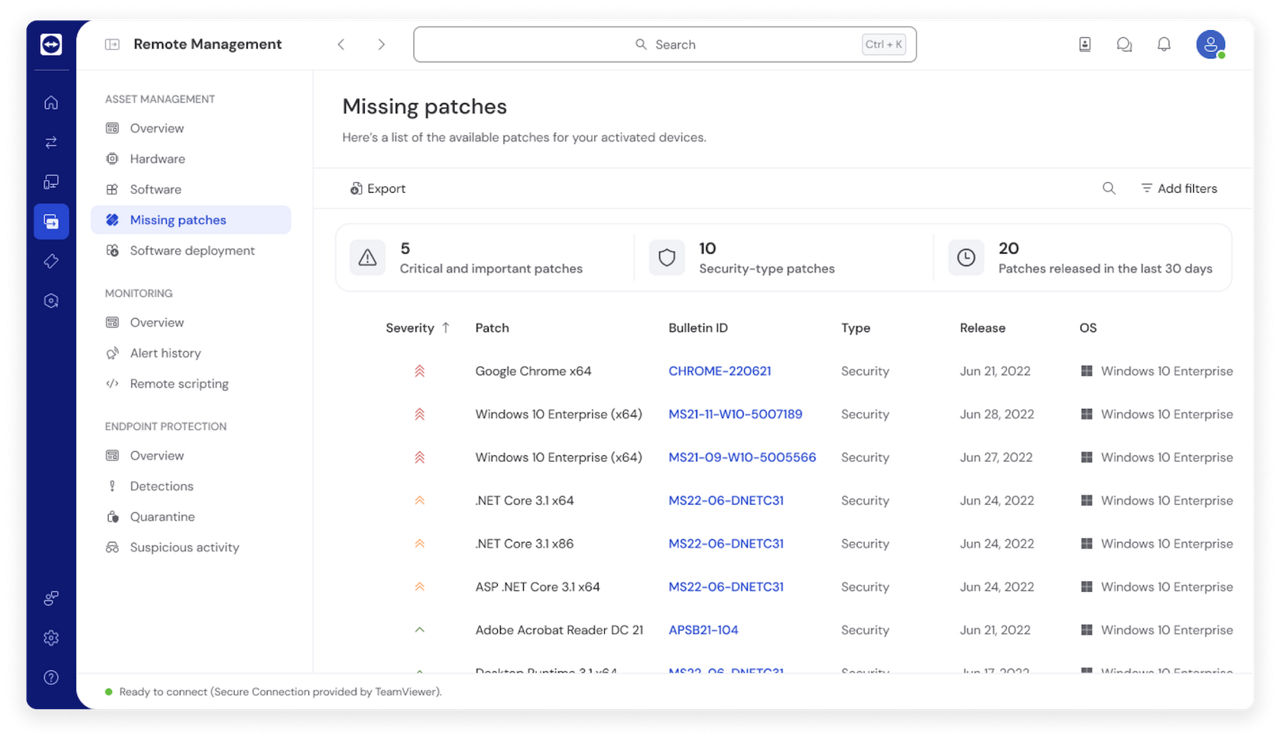Click critical severity icon for Google Chrome
This screenshot has height=741, width=1280.
419,371
